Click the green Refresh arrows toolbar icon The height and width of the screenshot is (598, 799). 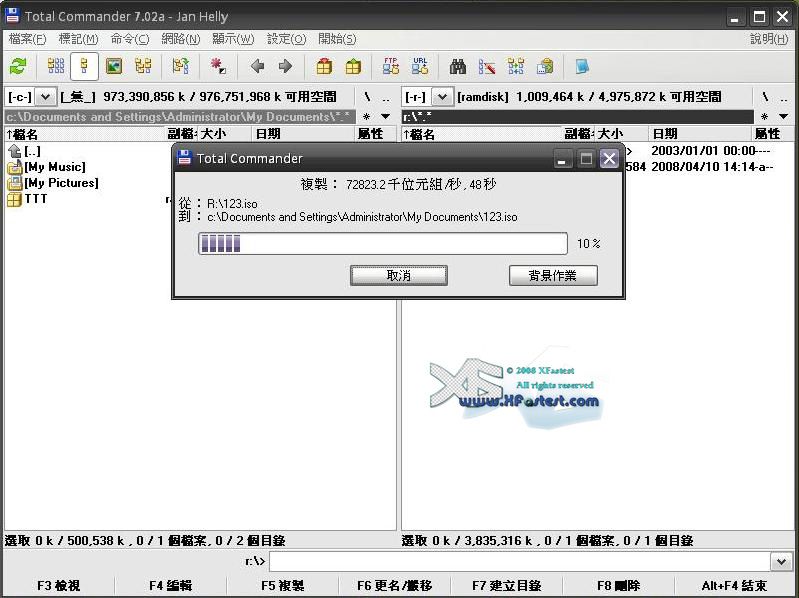pyautogui.click(x=18, y=66)
